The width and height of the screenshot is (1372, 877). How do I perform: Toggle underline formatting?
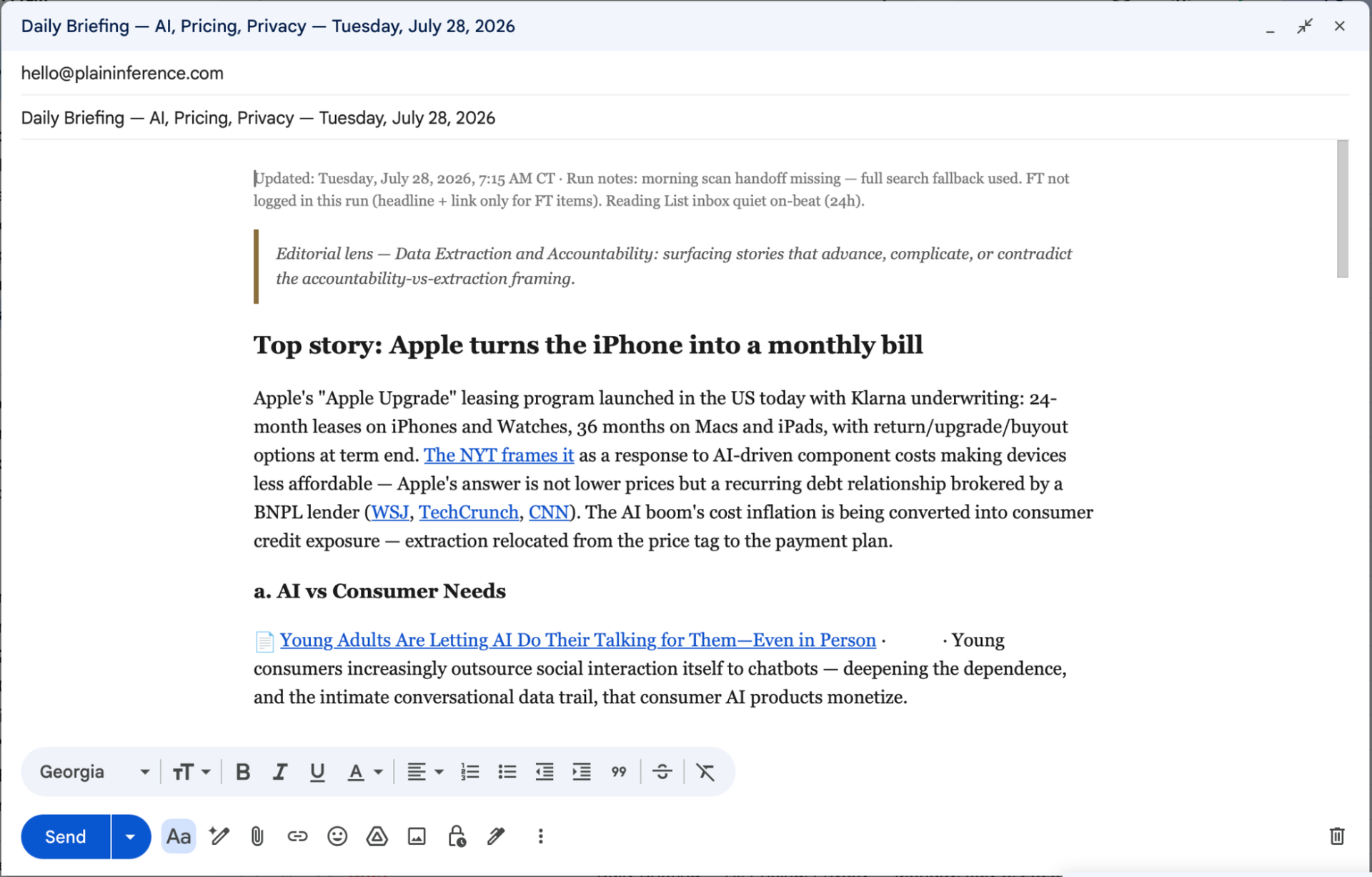coord(317,772)
